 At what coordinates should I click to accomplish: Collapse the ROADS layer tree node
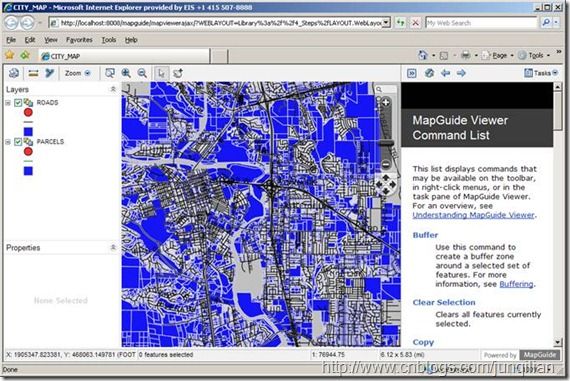[8, 103]
